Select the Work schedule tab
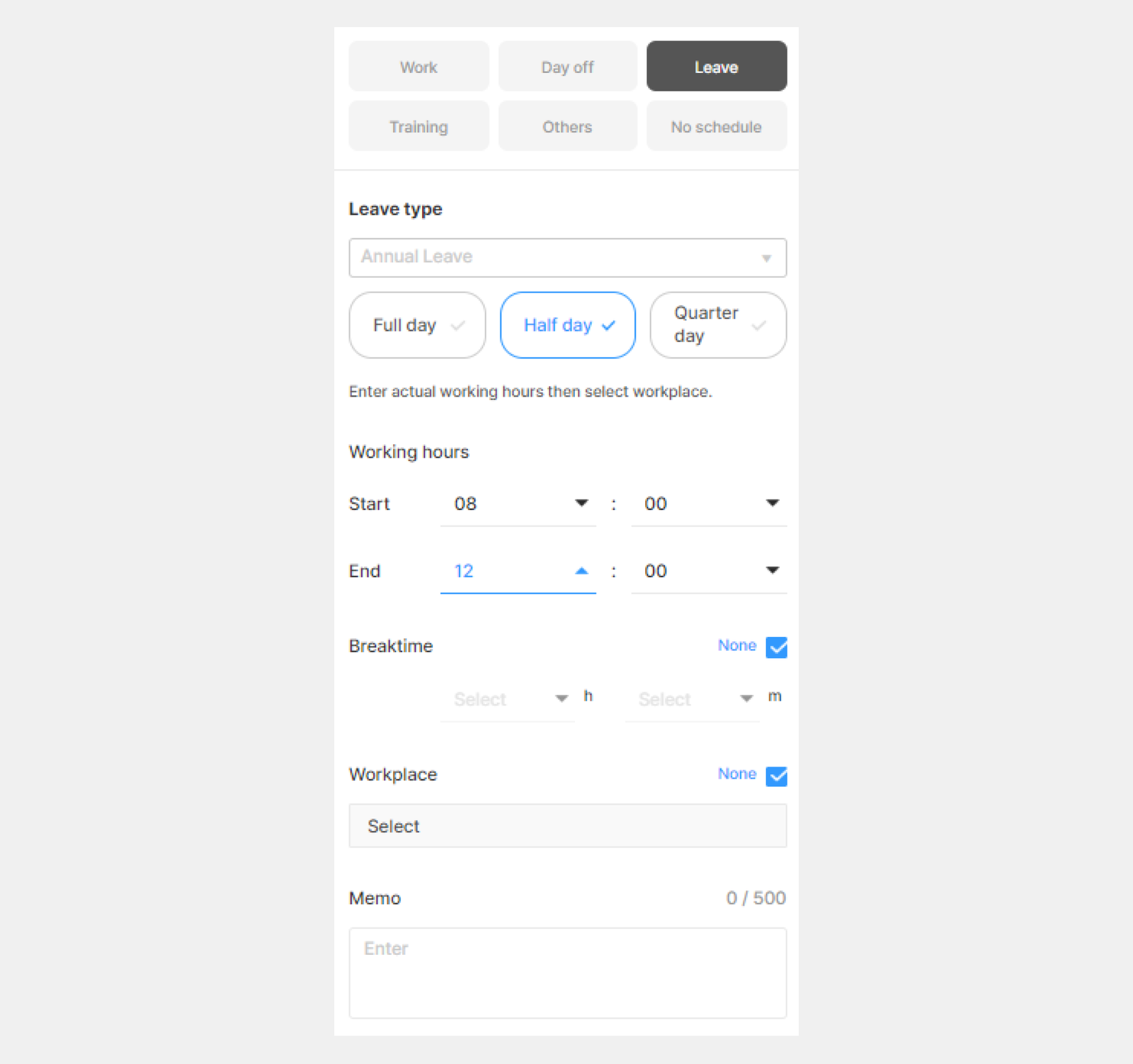The height and width of the screenshot is (1064, 1133). [x=419, y=67]
